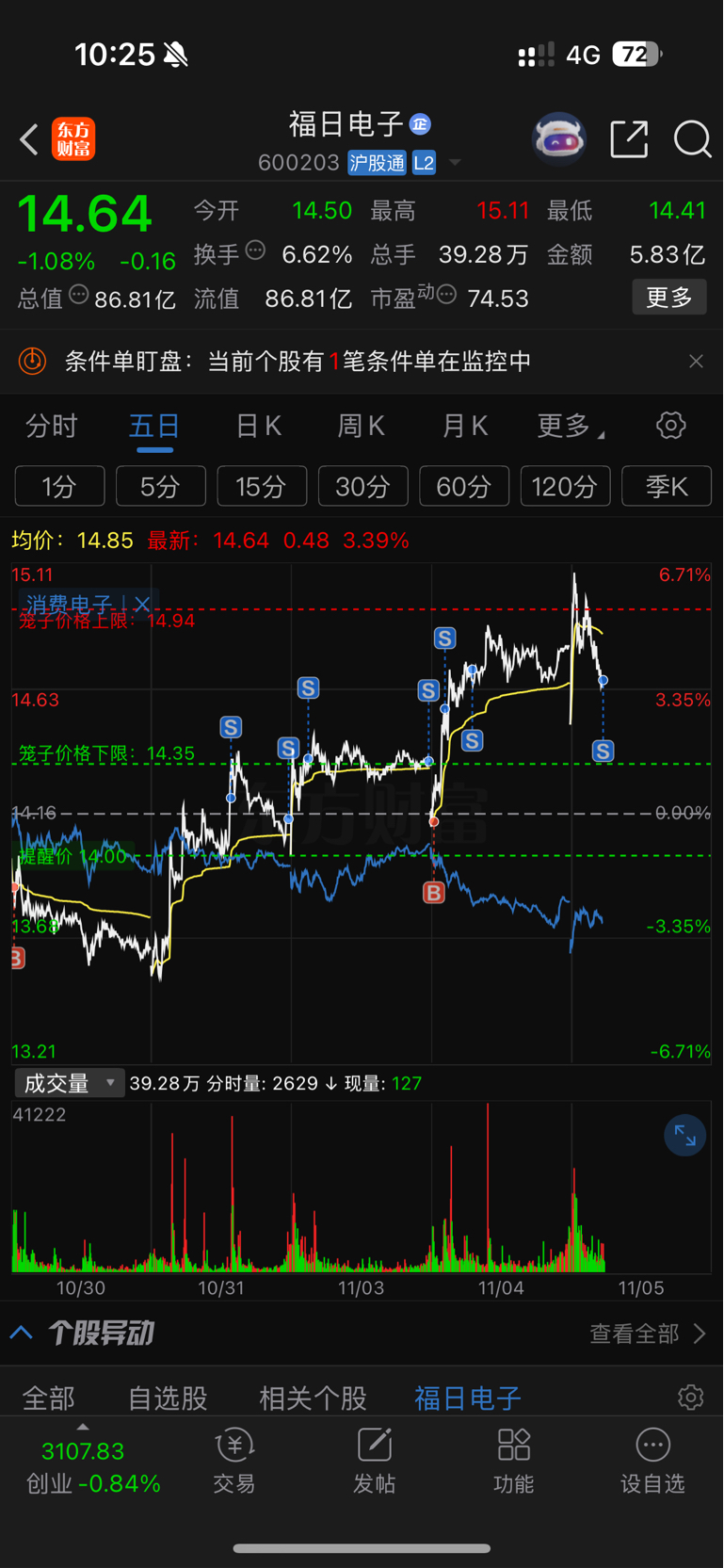Open the 条件单盯盘 monitoring message
The width and height of the screenshot is (724, 1568).
pyautogui.click(x=298, y=361)
